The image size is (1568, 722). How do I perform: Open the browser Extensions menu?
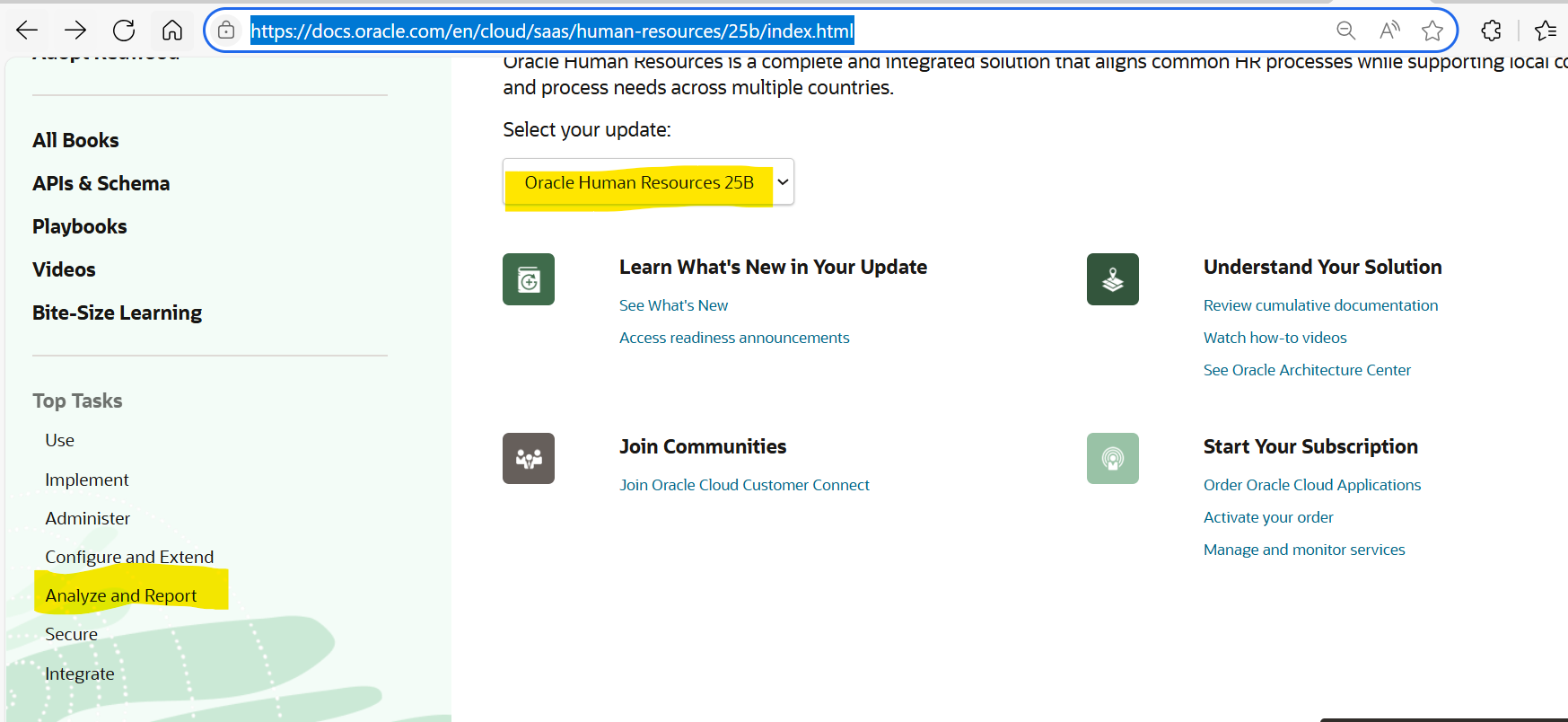pos(1492,31)
